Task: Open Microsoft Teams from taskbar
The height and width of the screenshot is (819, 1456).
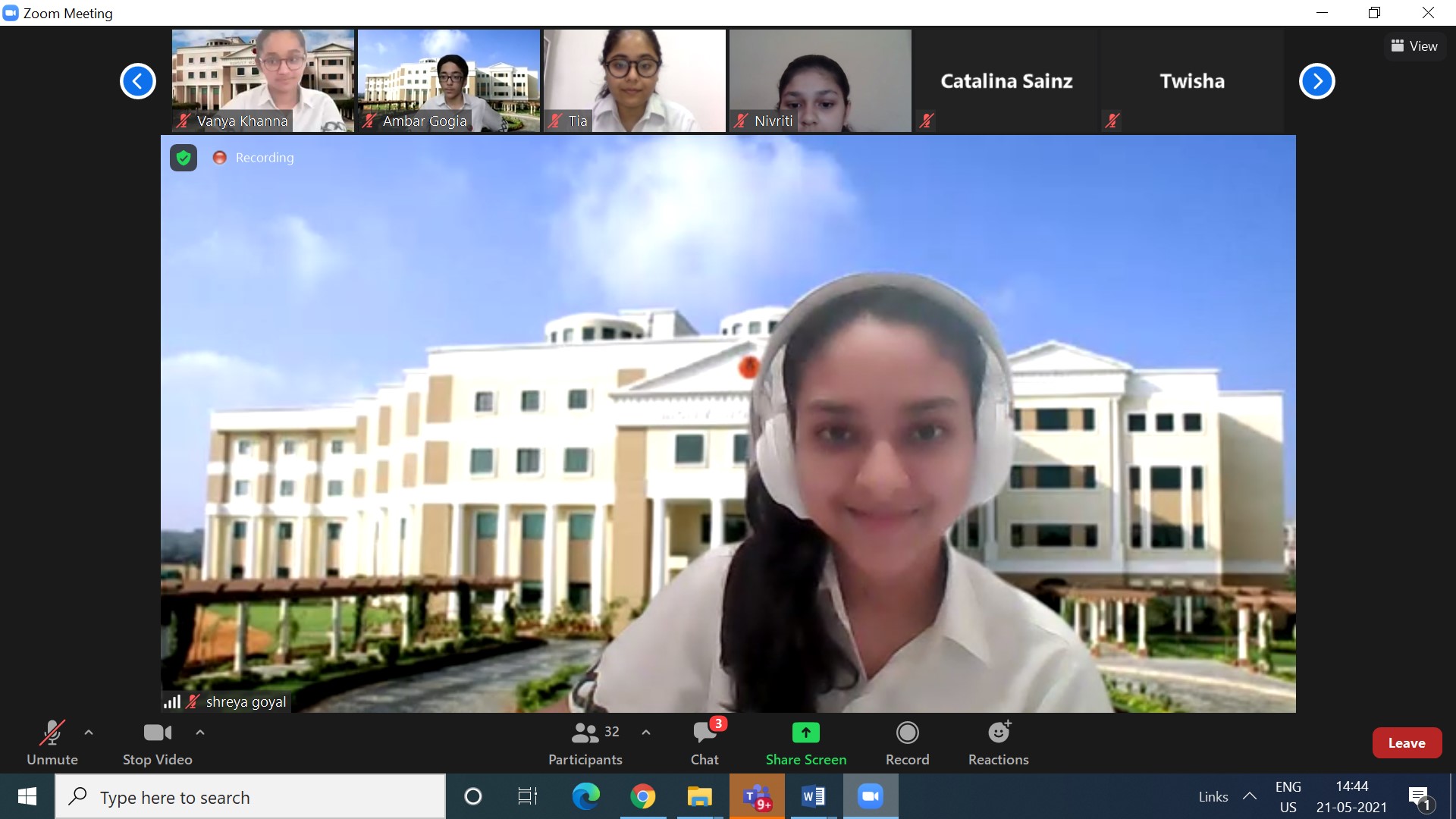Action: click(x=757, y=796)
